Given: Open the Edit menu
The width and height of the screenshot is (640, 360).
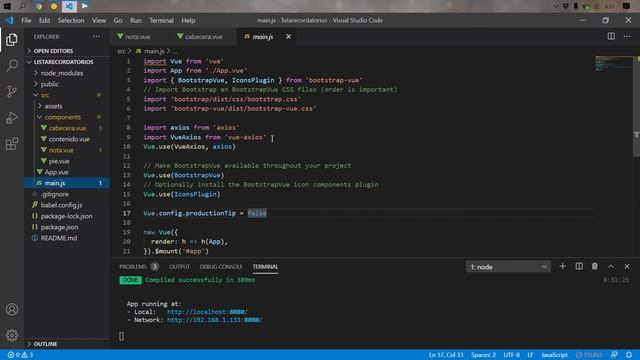Looking at the screenshot, I should (x=44, y=20).
